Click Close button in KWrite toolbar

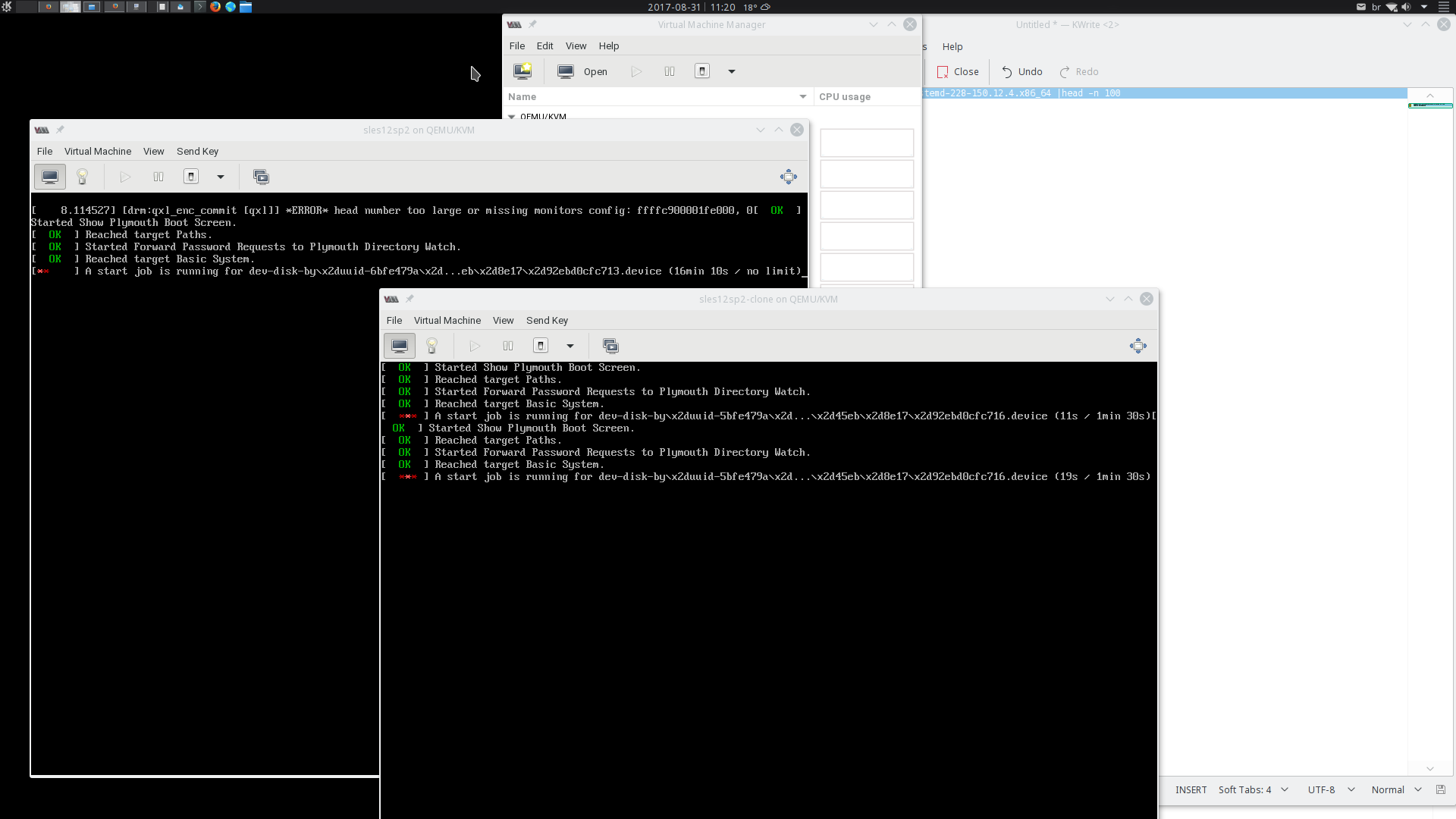[x=958, y=71]
